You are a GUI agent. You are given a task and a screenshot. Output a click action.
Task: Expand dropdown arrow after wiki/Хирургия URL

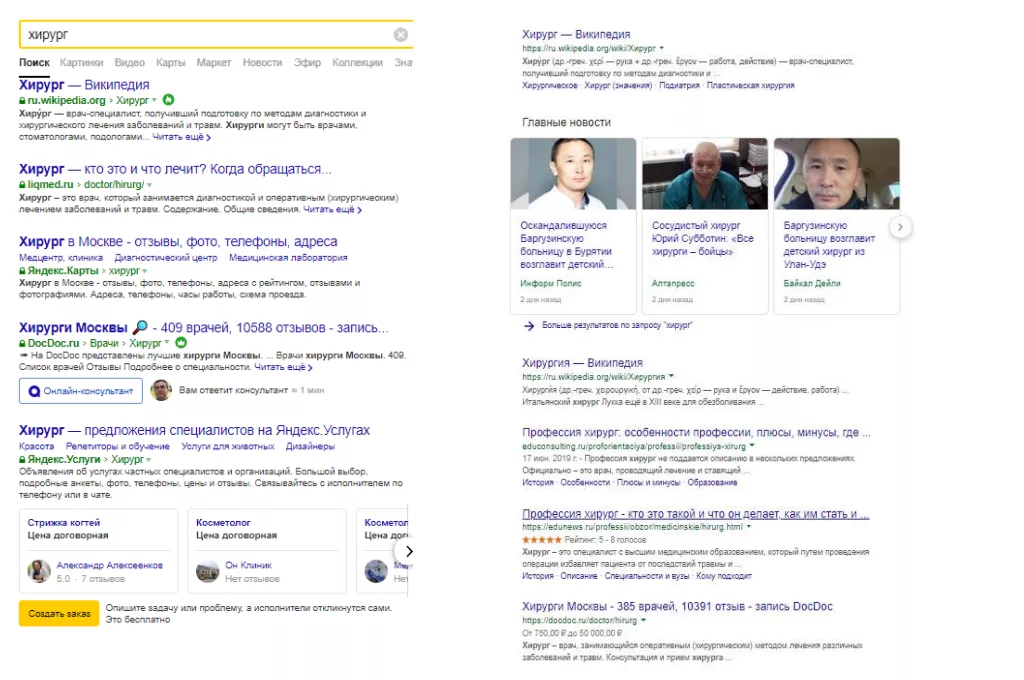[671, 377]
